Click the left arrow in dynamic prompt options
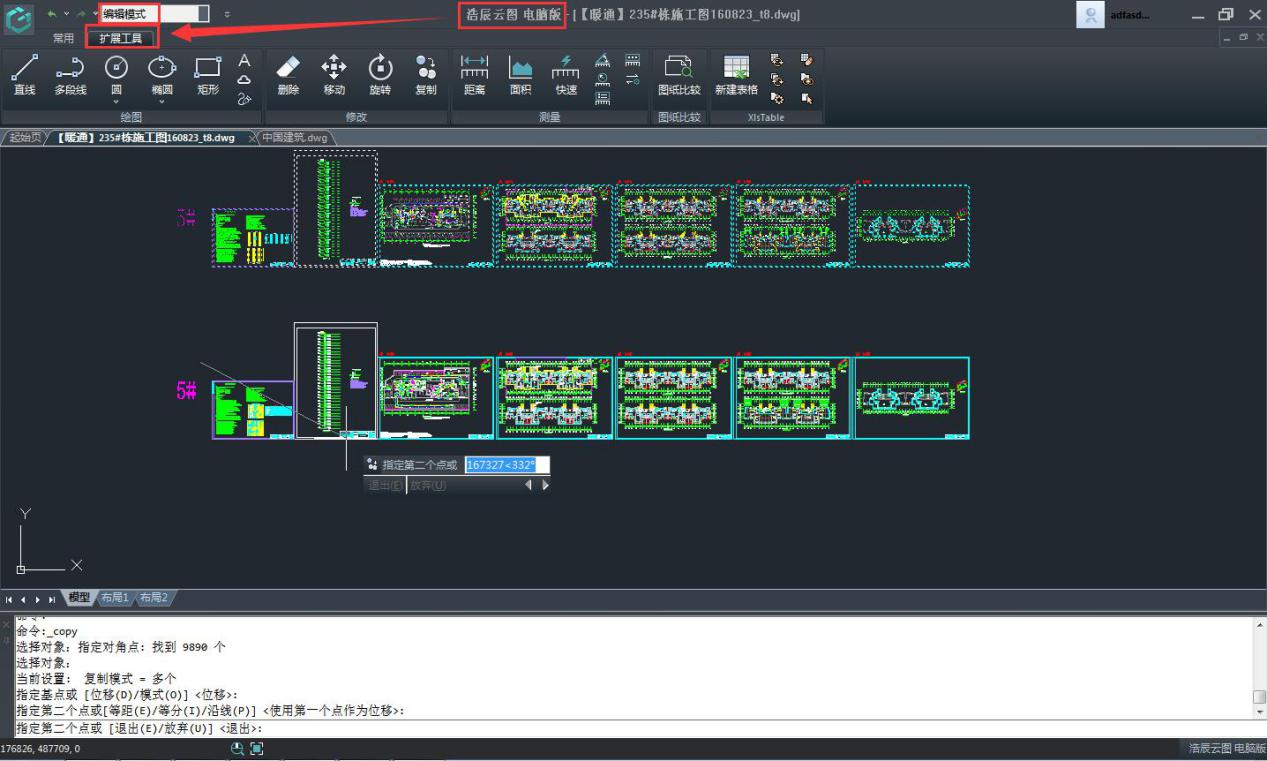 [529, 485]
